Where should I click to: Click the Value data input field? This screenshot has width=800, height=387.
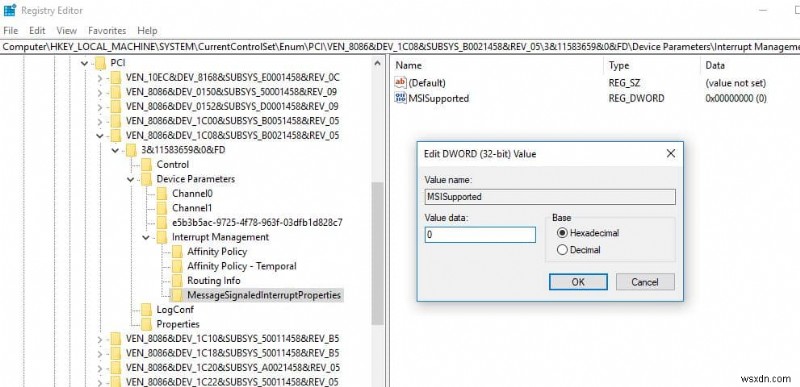(x=480, y=235)
